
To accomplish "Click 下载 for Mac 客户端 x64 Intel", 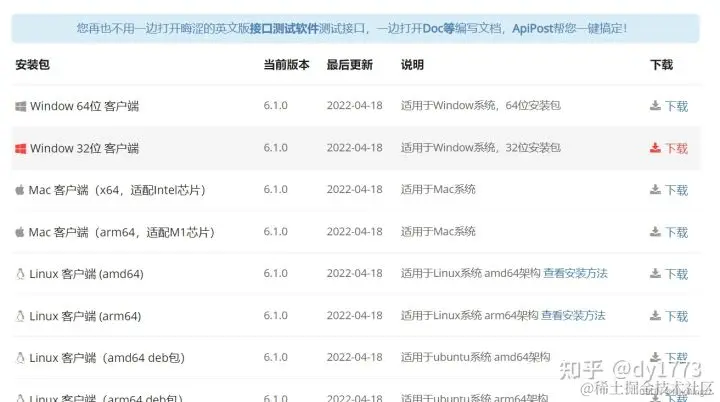I will pos(676,190).
